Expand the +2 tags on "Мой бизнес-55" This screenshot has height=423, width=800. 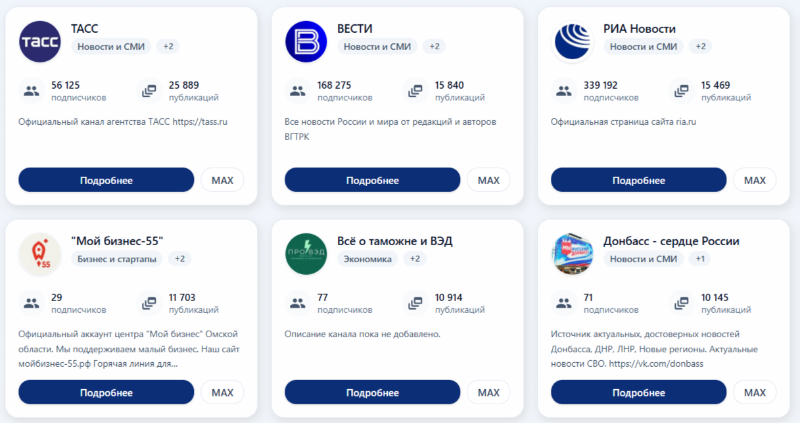coord(180,258)
